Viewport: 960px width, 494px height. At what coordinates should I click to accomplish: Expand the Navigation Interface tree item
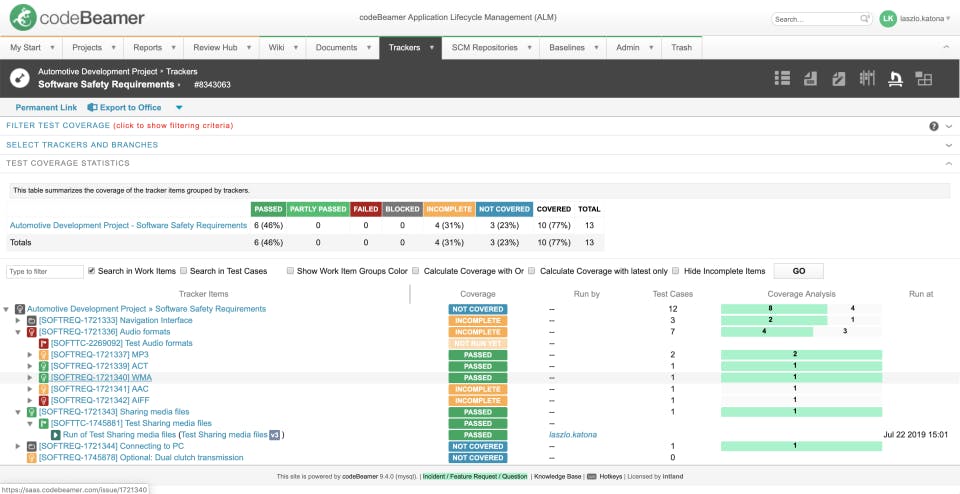(18, 321)
